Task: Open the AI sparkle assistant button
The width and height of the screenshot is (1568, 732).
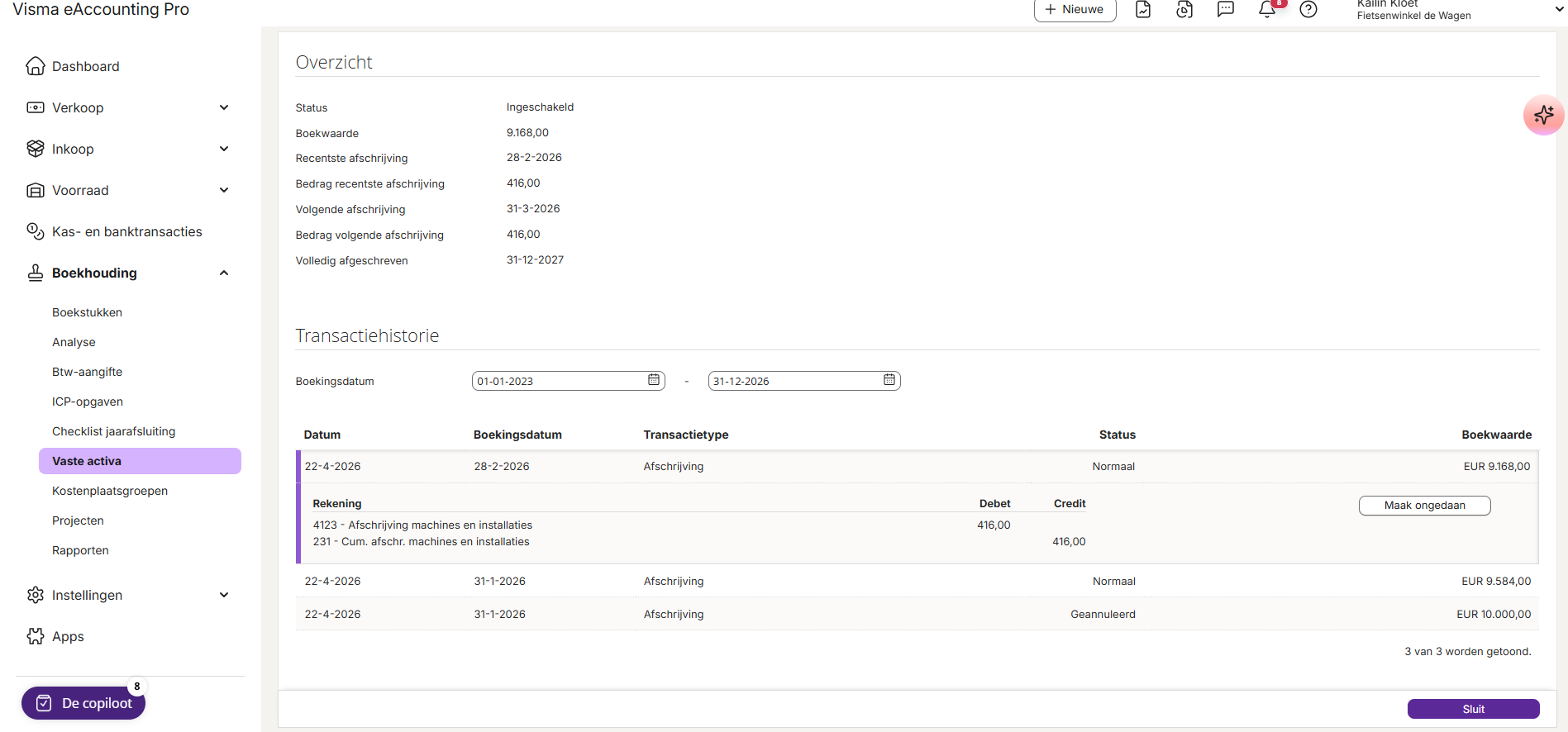Action: tap(1543, 115)
